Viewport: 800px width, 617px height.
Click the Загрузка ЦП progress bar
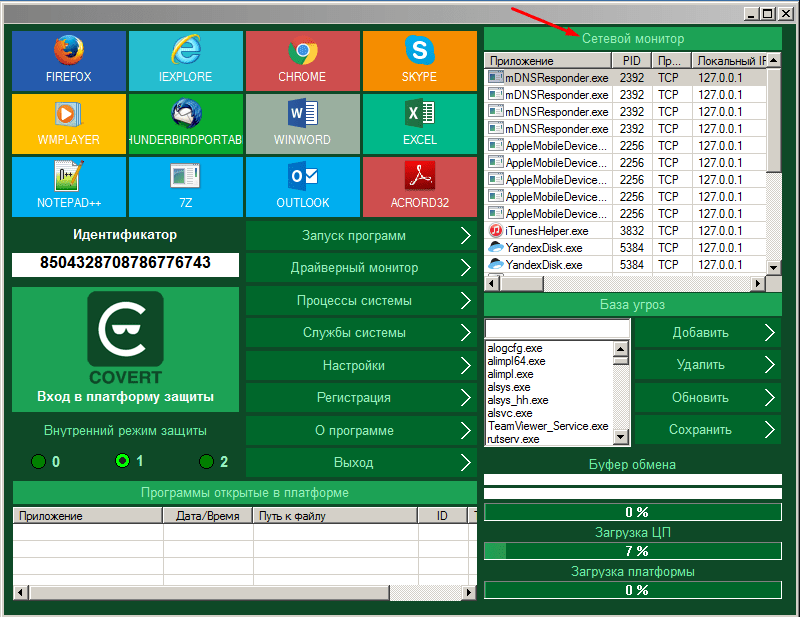[x=632, y=551]
